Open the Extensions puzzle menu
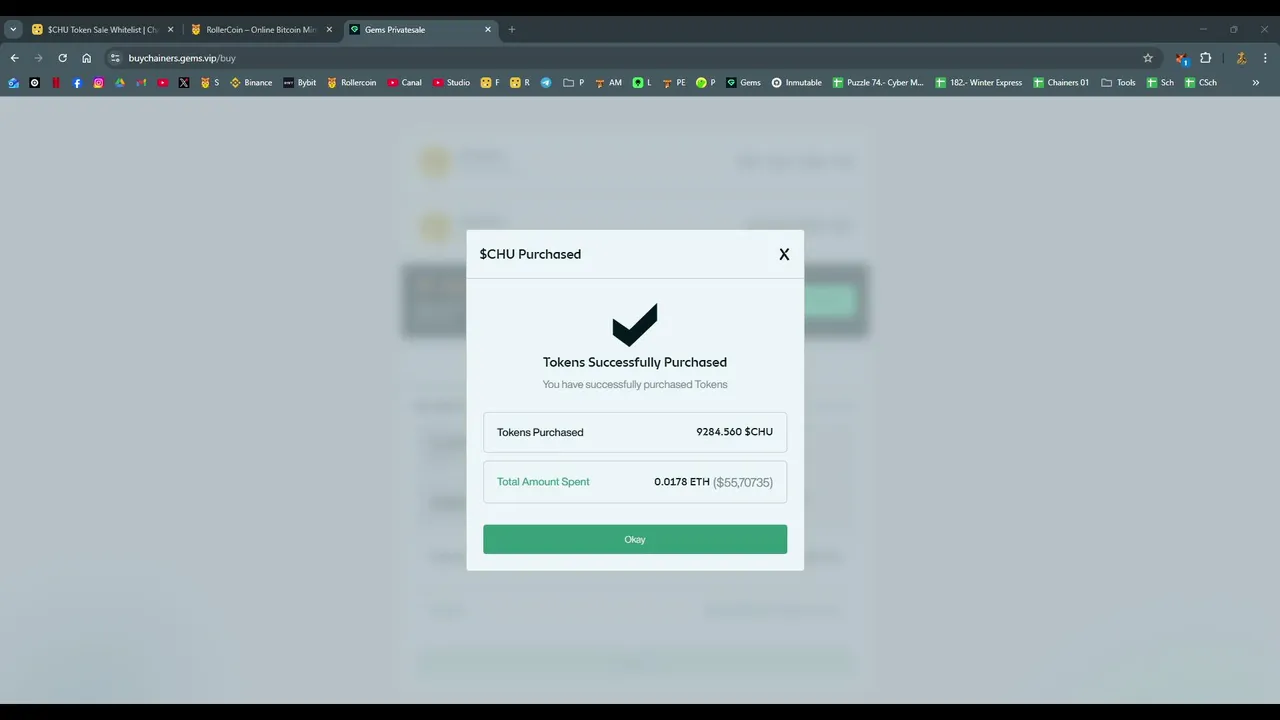Viewport: 1280px width, 720px height. [x=1206, y=58]
